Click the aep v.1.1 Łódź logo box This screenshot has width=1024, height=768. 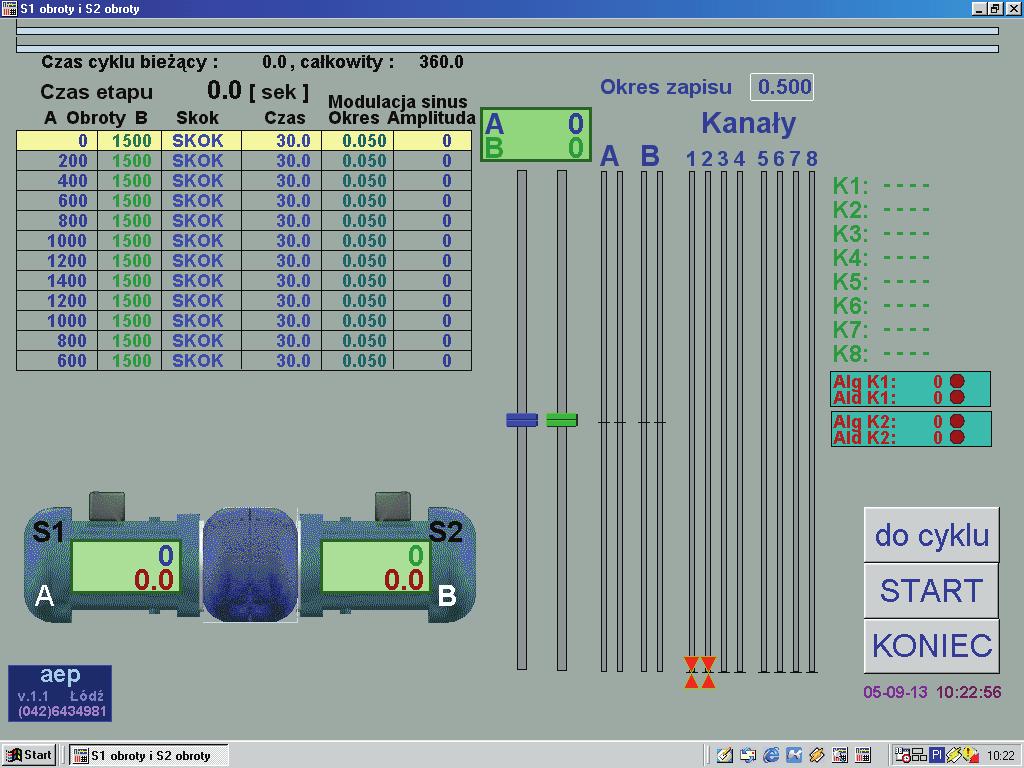pyautogui.click(x=60, y=693)
